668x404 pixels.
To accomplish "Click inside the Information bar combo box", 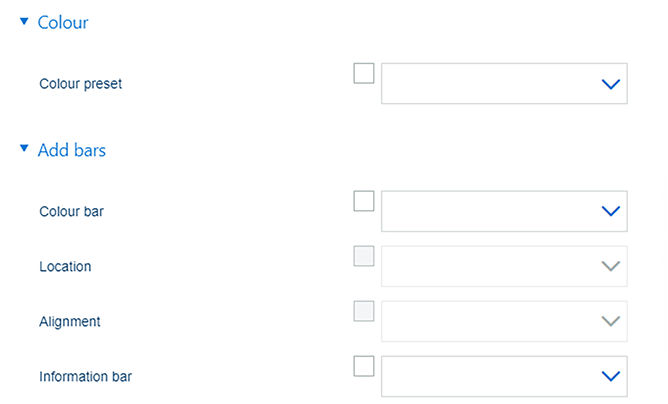I will point(490,376).
